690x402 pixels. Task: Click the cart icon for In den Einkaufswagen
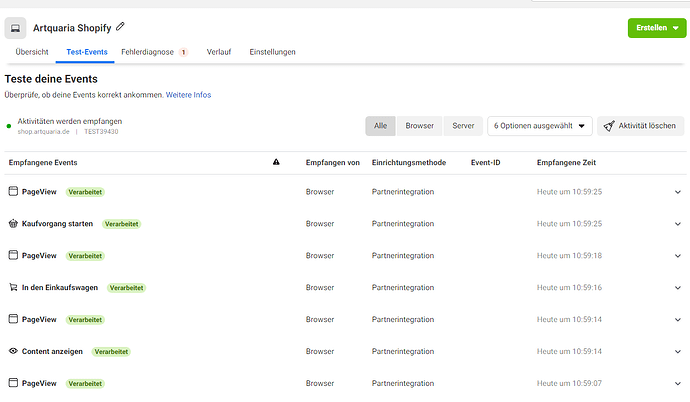pyautogui.click(x=13, y=287)
